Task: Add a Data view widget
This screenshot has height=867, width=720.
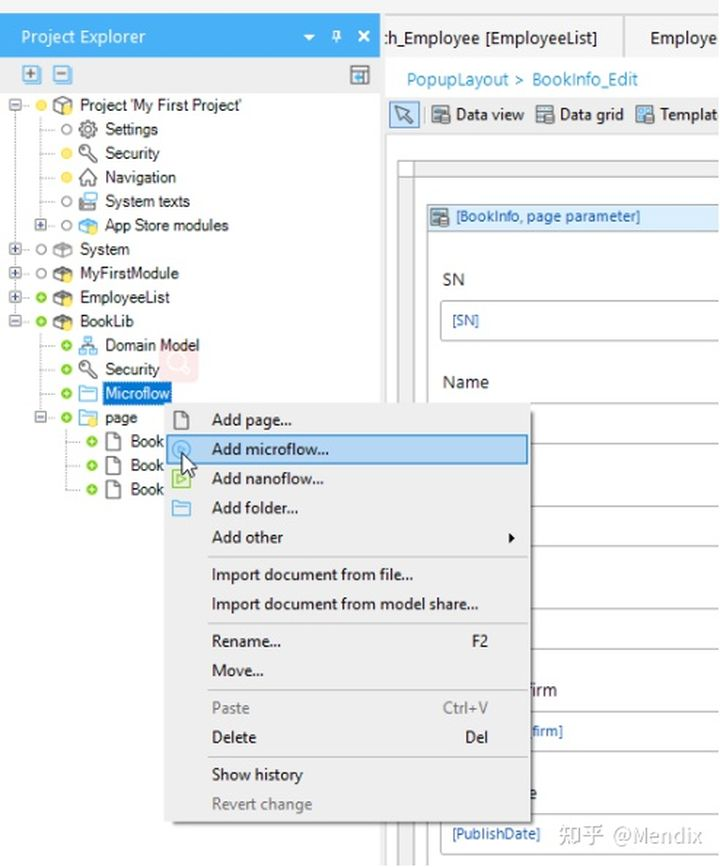Action: 477,115
